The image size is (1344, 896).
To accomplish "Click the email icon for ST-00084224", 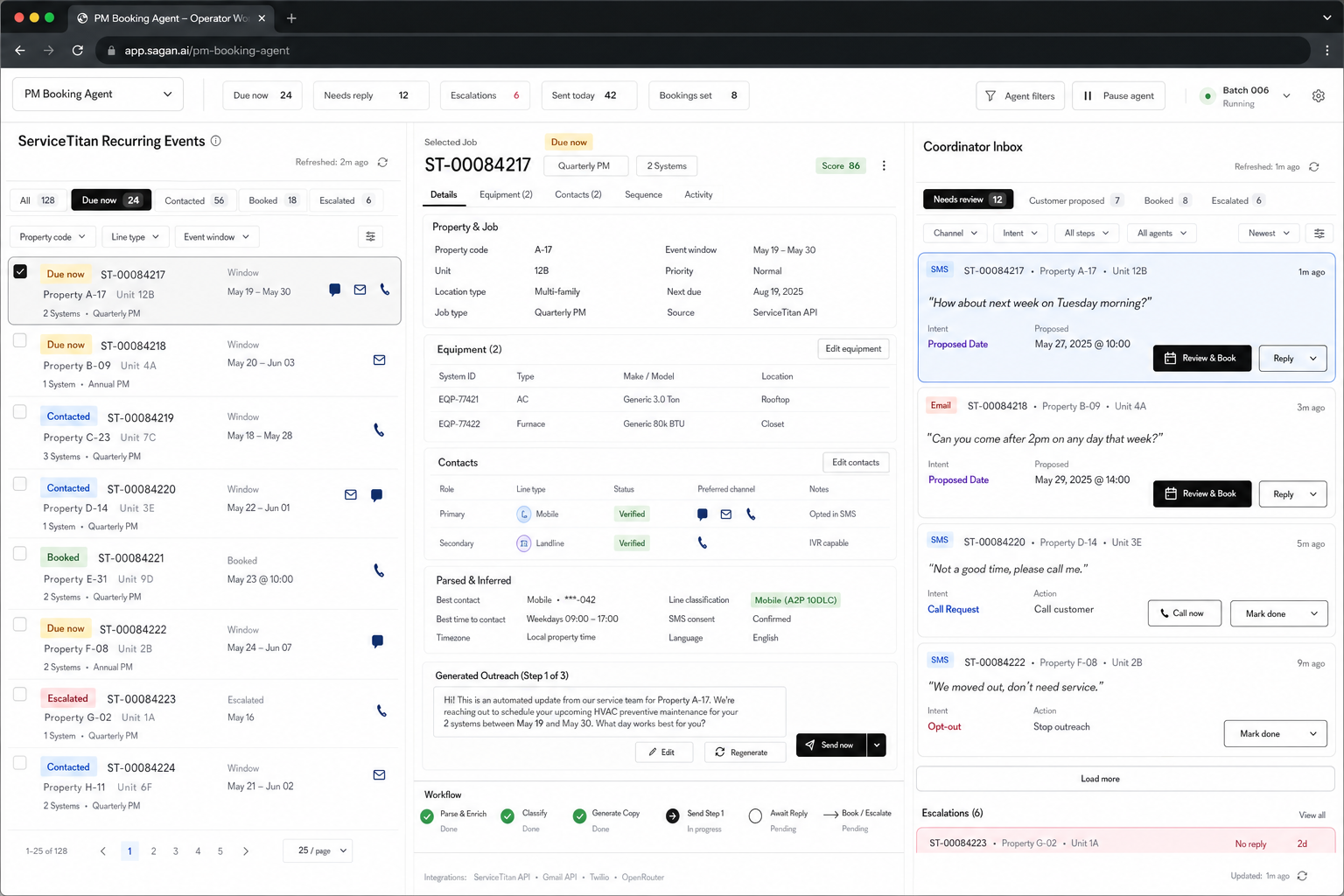I will [379, 775].
